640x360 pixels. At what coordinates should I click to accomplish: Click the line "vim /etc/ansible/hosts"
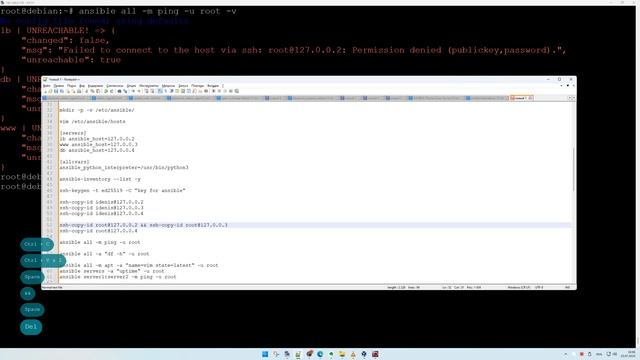pos(92,122)
